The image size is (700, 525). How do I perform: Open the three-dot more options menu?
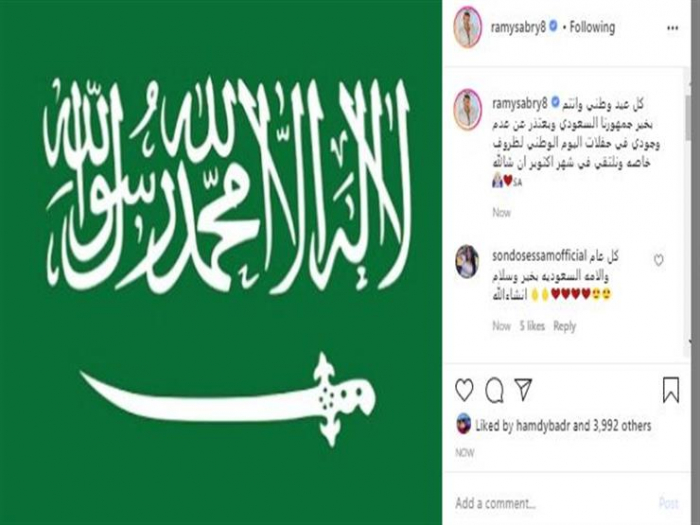click(x=672, y=28)
